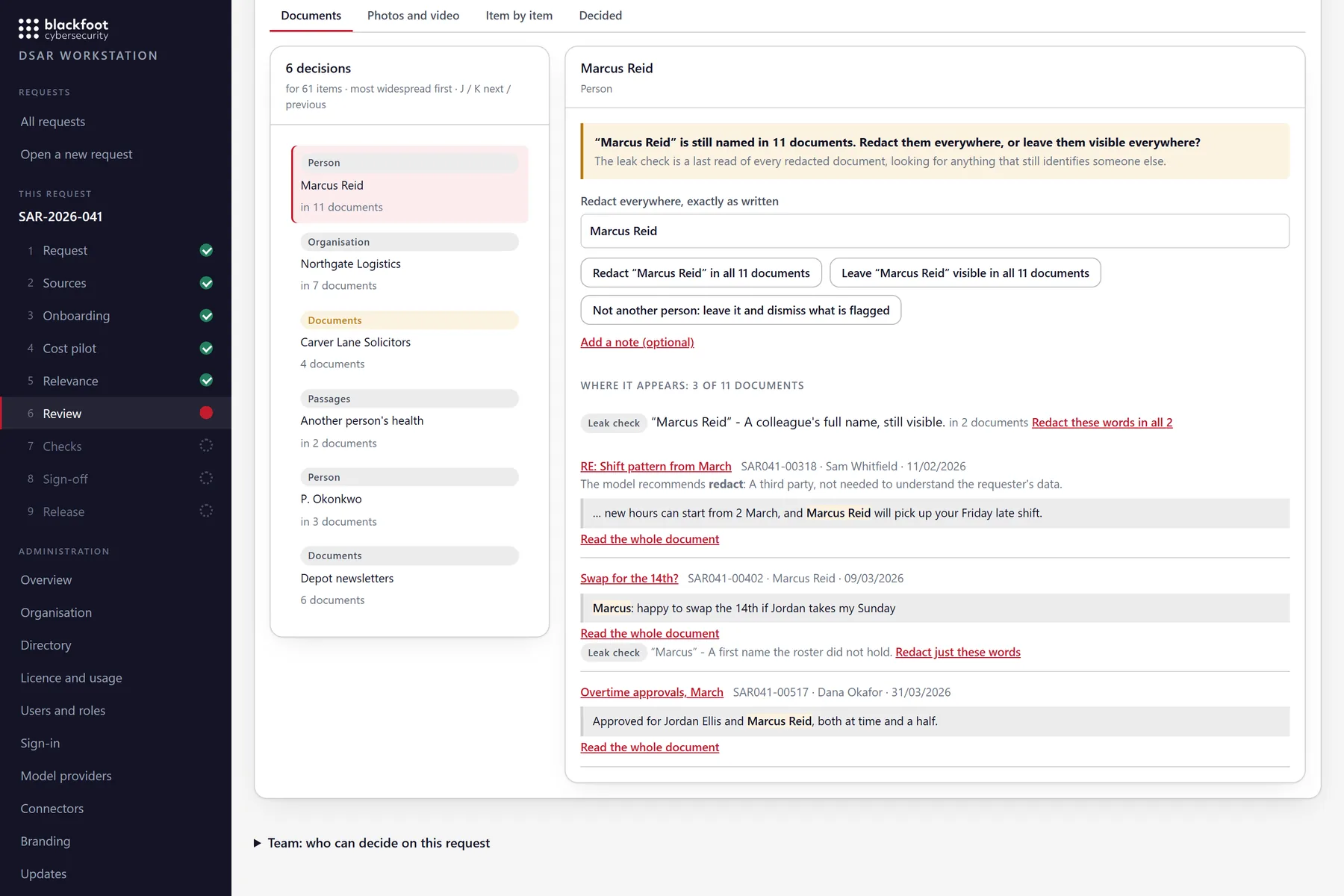
Task: Select the P. Okonkwo decision
Action: coord(410,499)
